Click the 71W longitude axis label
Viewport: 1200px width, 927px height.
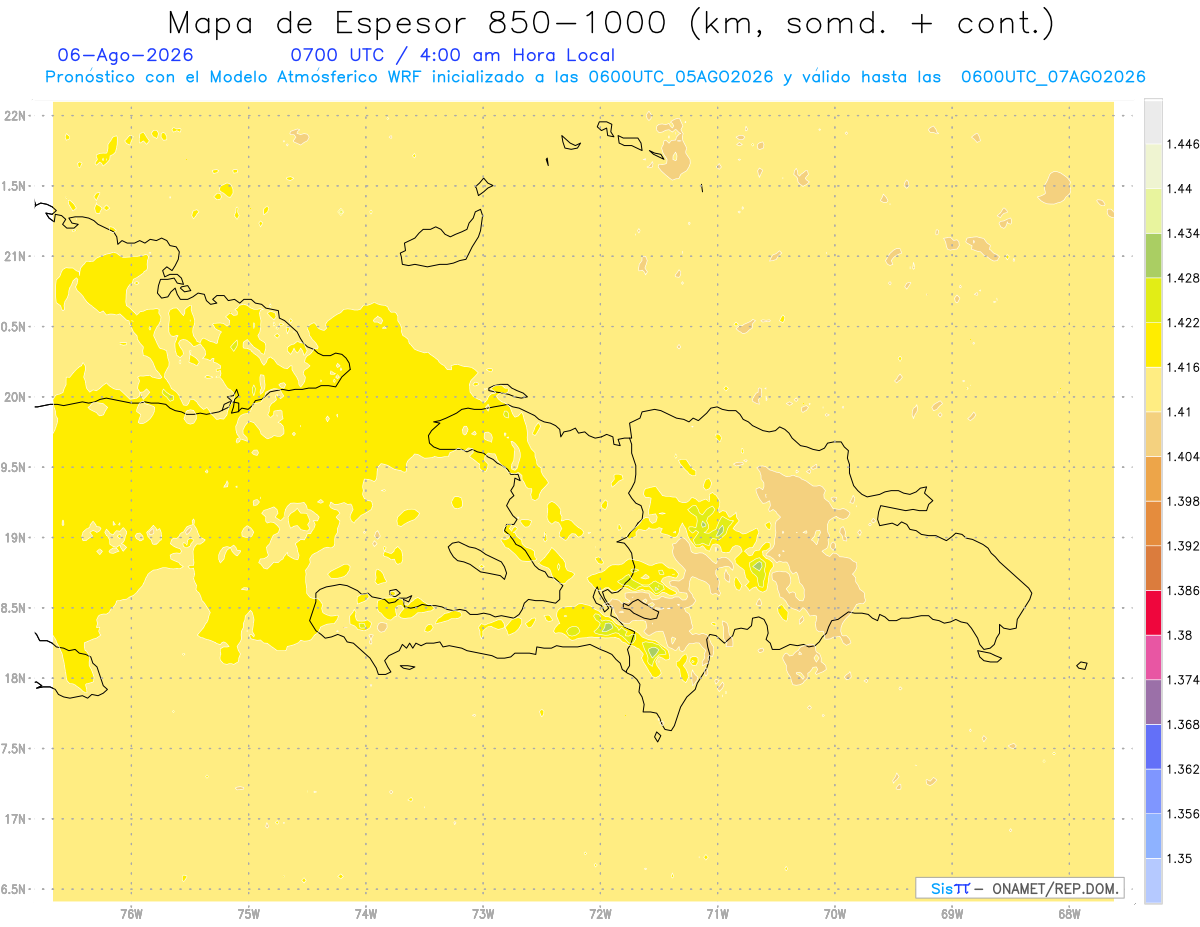717,914
